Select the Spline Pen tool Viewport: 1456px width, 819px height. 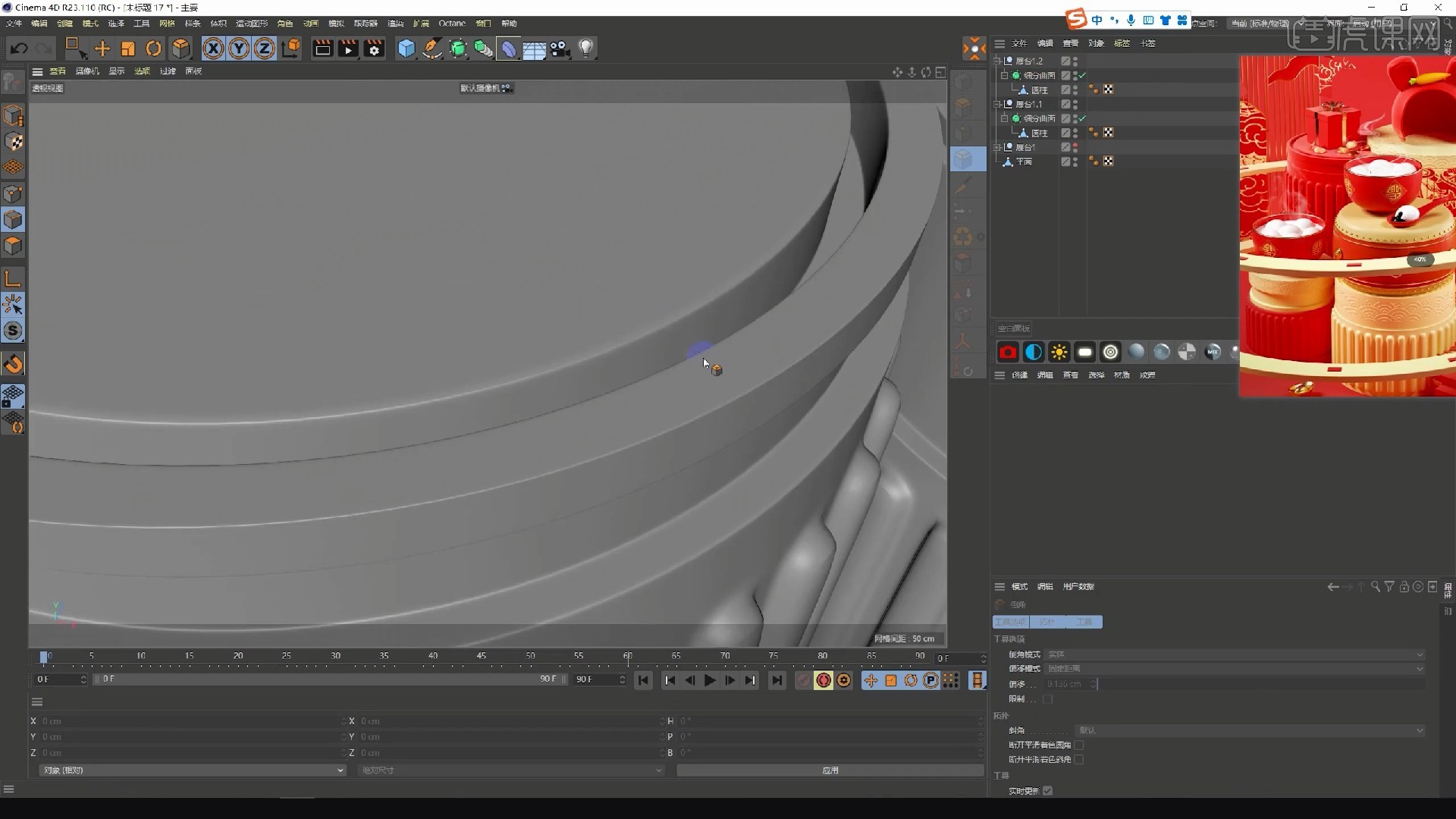pyautogui.click(x=432, y=49)
